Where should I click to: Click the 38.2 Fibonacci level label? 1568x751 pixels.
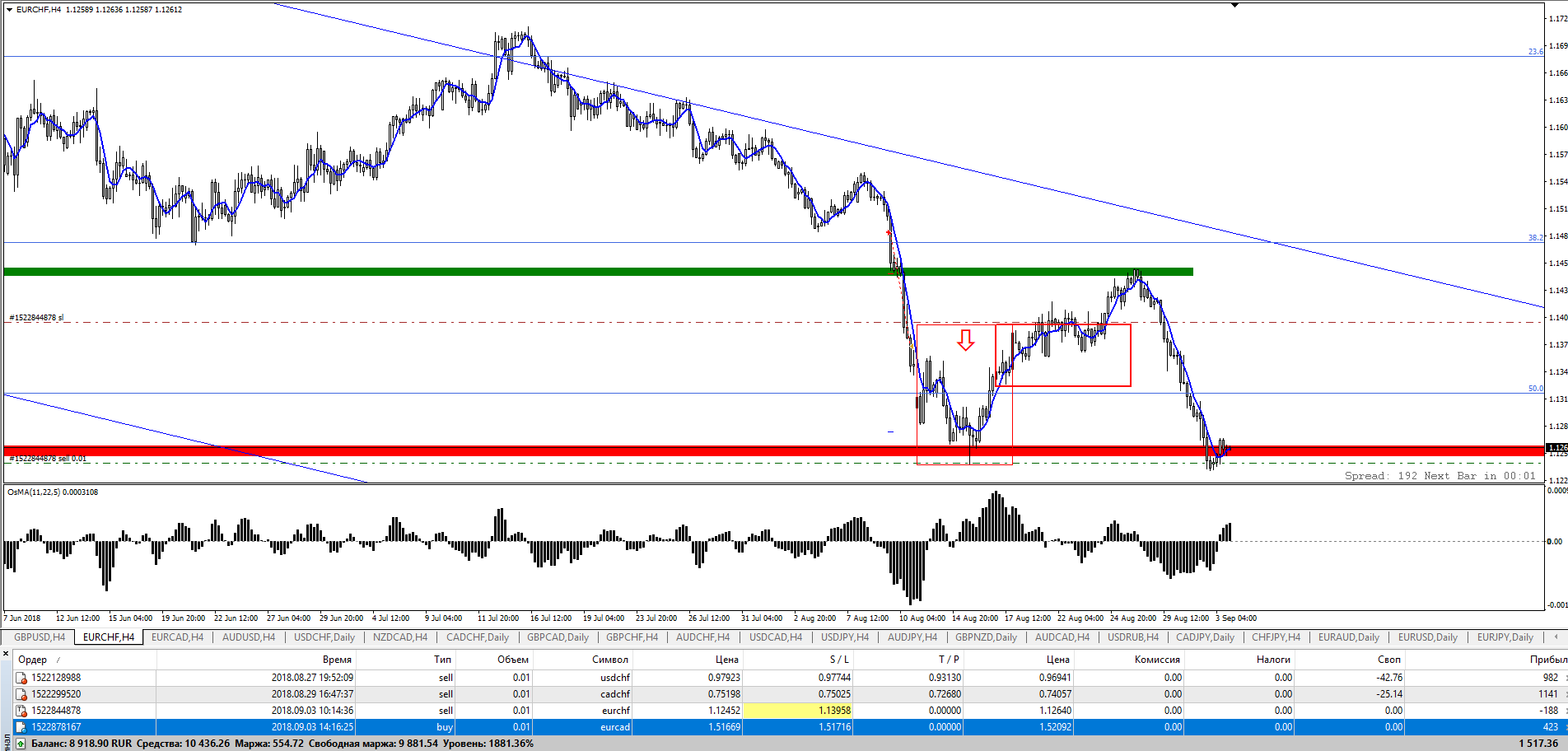1536,237
